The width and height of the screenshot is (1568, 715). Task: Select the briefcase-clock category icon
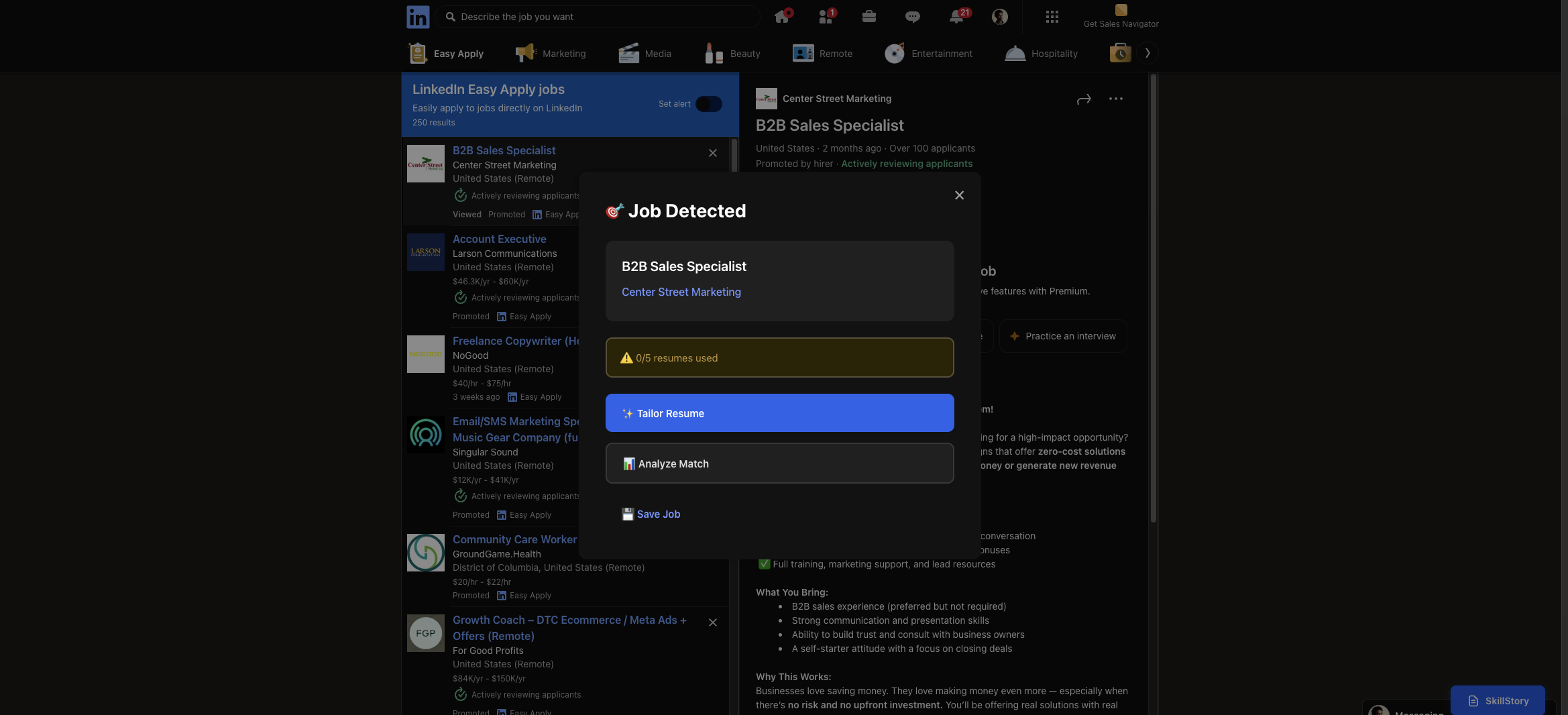[x=1120, y=53]
